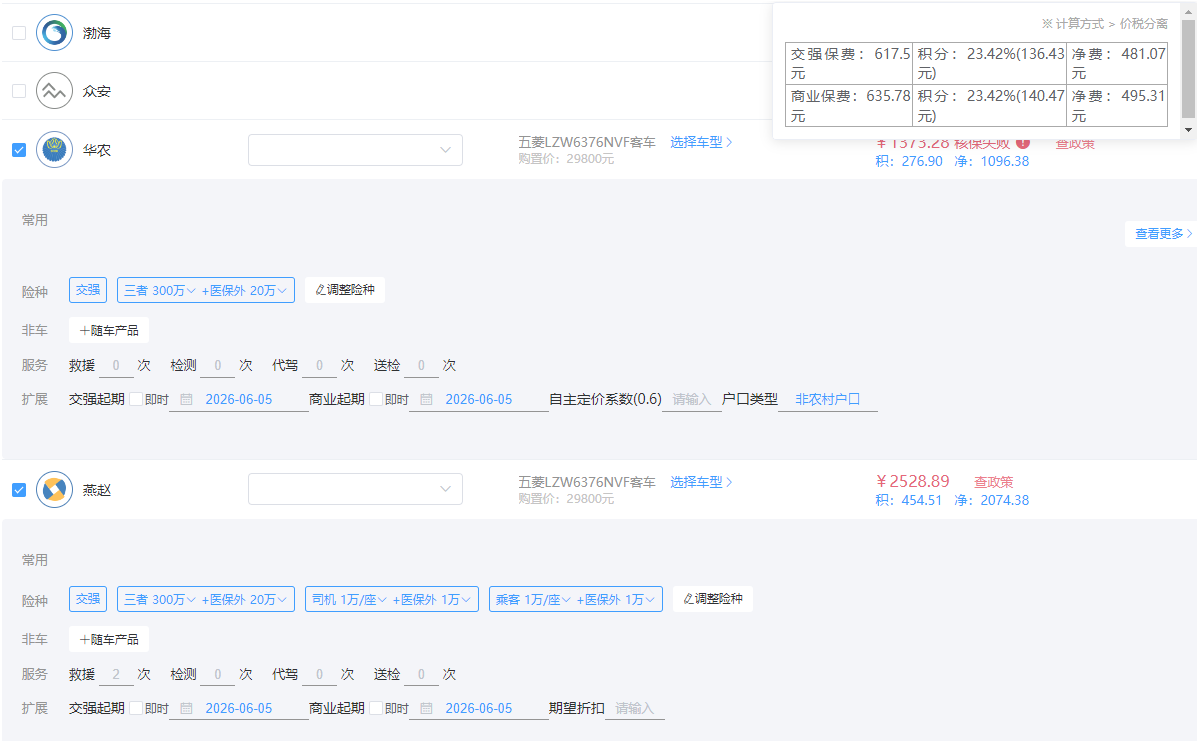This screenshot has width=1197, height=748.
Task: Click 检测 count field in 华农 section
Action: pos(218,366)
